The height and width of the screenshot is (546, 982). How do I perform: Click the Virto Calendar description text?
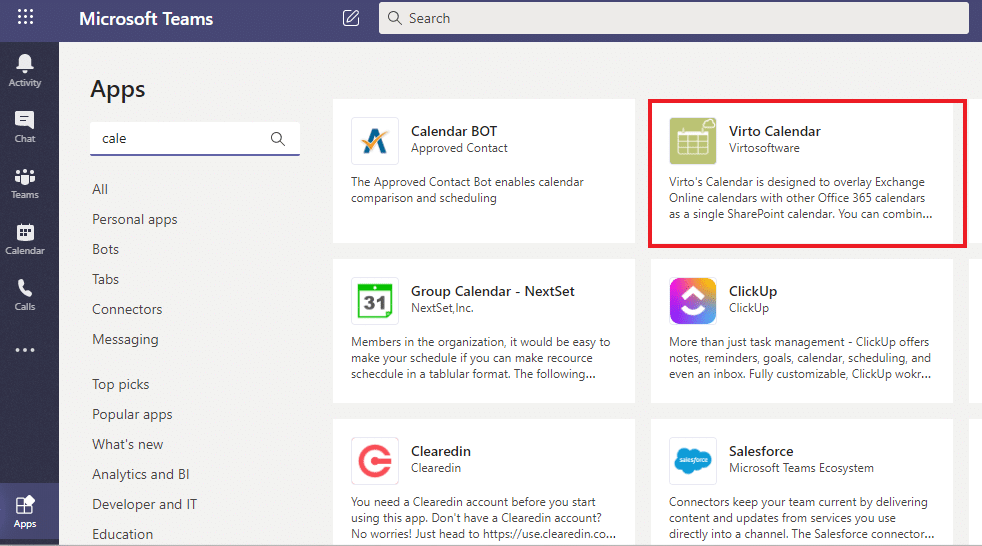coord(800,198)
